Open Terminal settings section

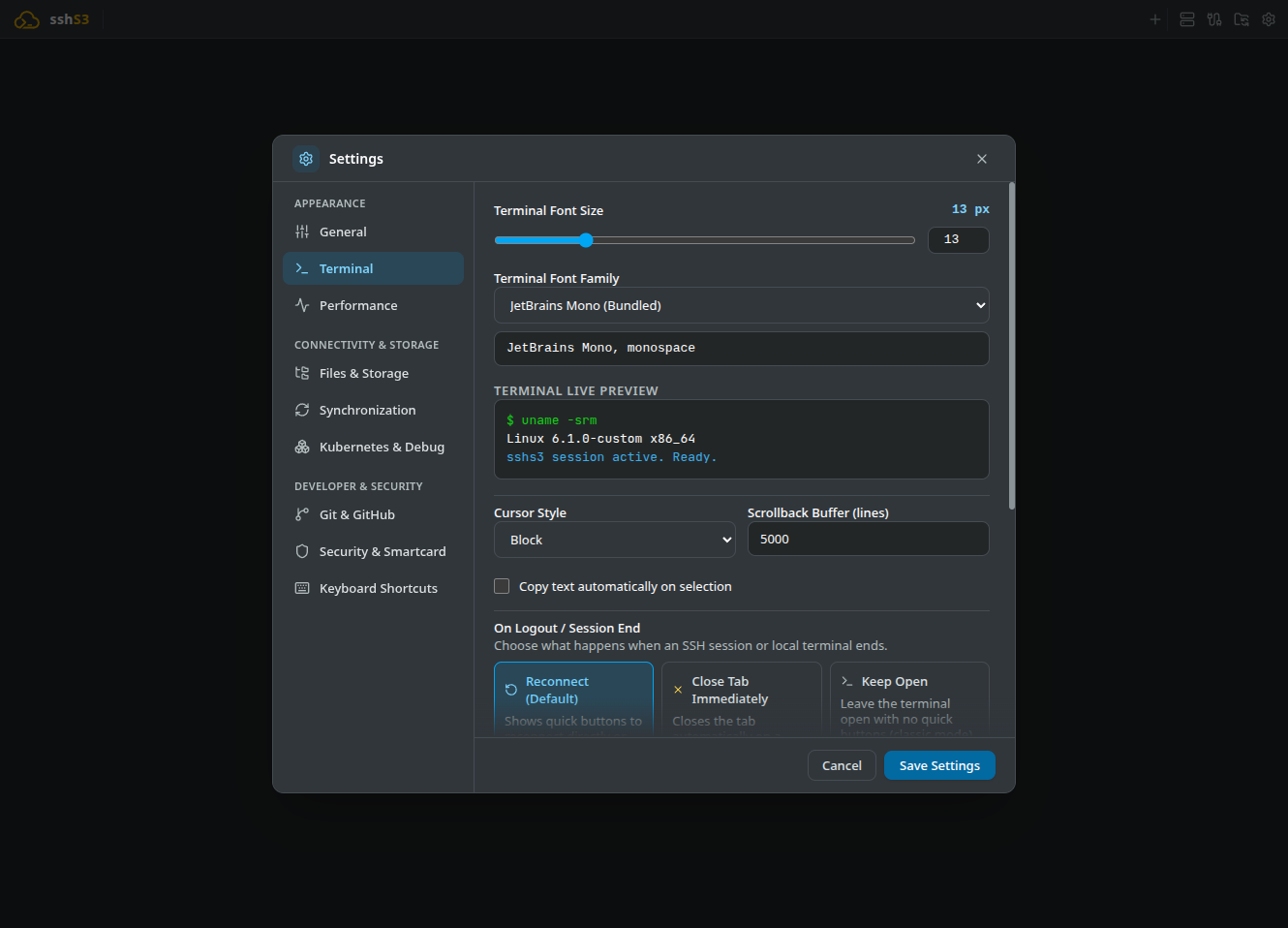point(373,268)
